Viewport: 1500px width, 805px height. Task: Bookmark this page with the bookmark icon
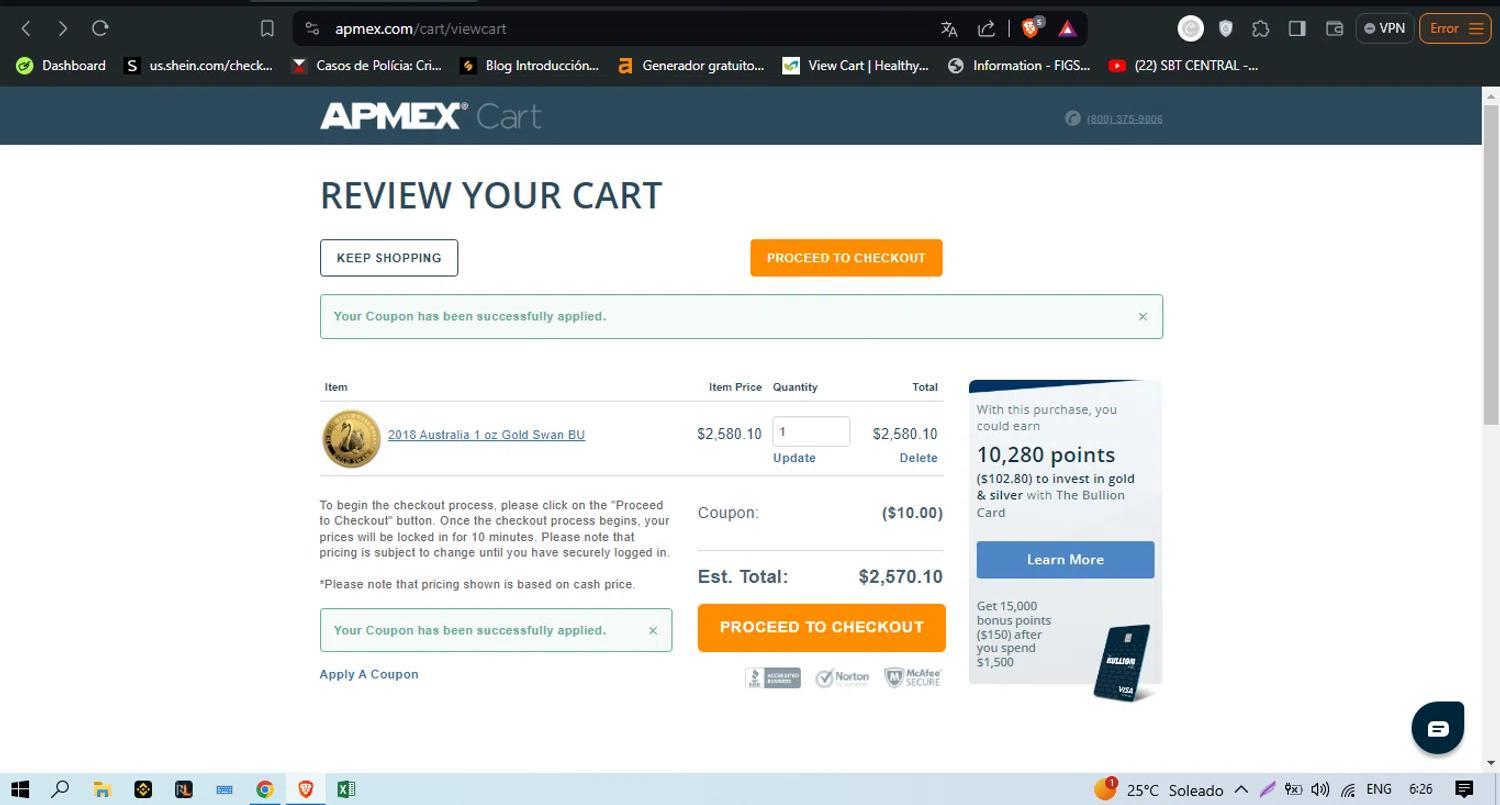pos(267,28)
